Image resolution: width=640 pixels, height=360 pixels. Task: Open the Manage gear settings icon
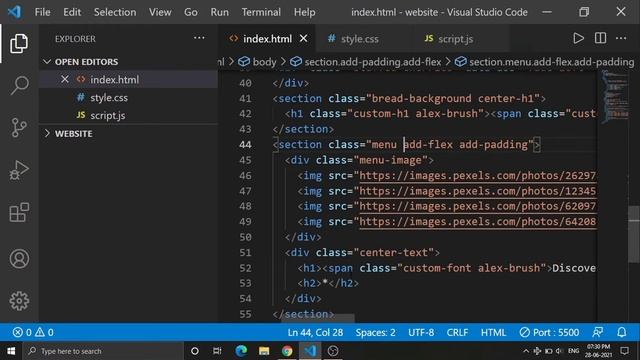click(x=19, y=301)
